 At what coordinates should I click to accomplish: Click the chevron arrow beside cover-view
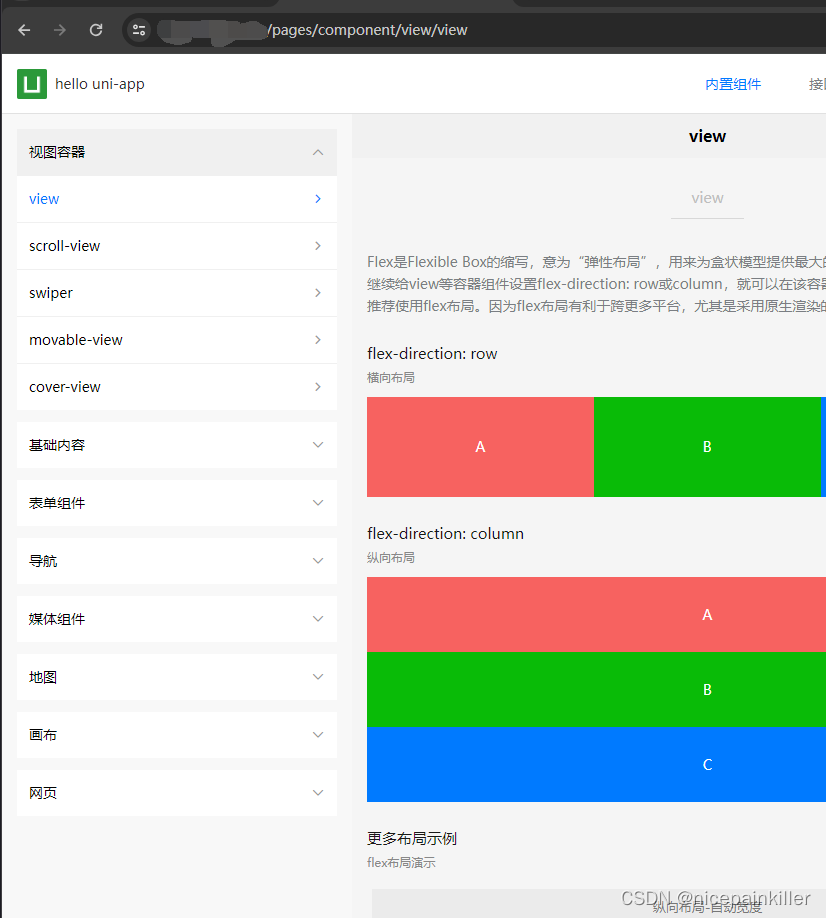pos(318,387)
